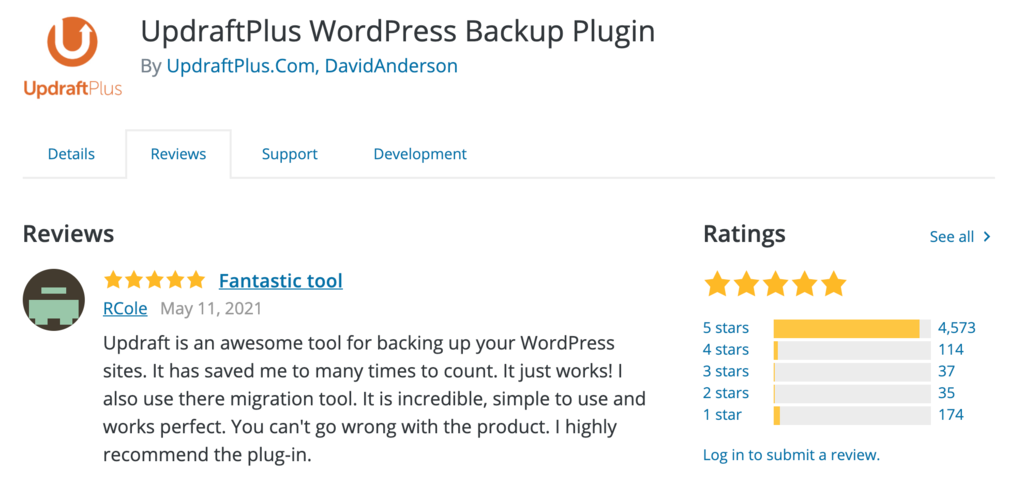Visit DavidAnderson's author profile
Screen dimensions: 1024x486
[391, 66]
